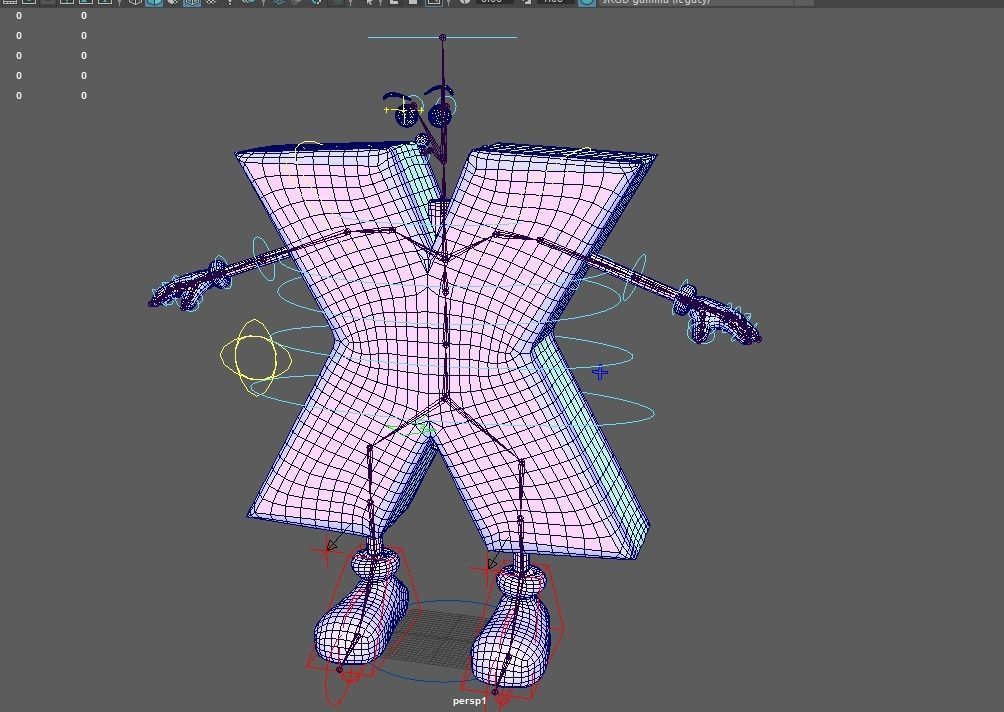This screenshot has width=1004, height=712.
Task: Click the blue cross locator beside the torso
Action: point(599,372)
